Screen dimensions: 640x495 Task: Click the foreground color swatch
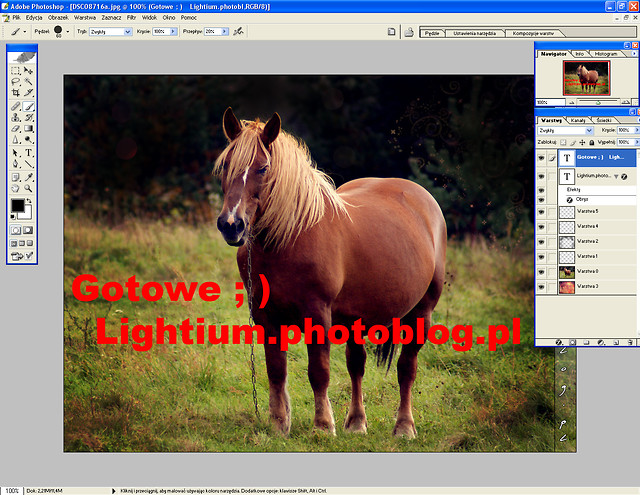click(x=18, y=205)
